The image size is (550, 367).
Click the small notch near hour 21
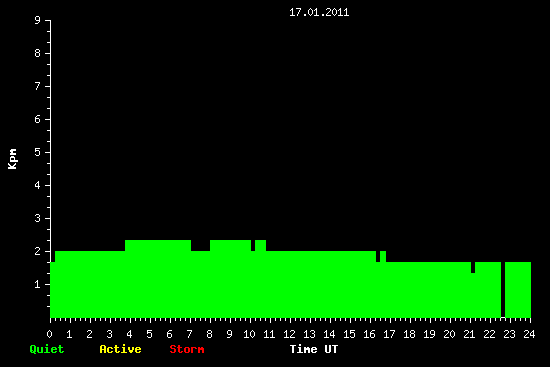473,267
